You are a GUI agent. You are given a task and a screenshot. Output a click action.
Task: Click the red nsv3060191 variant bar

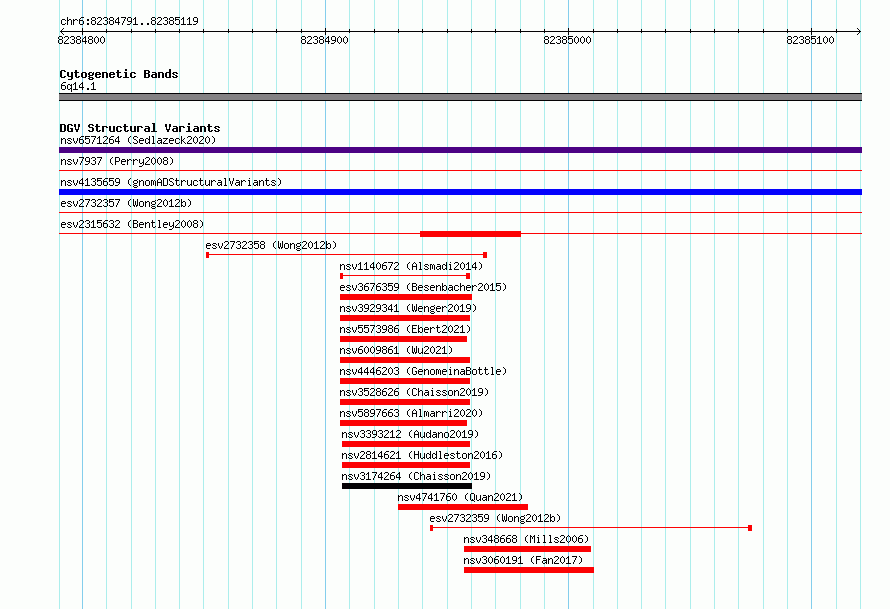tap(528, 570)
